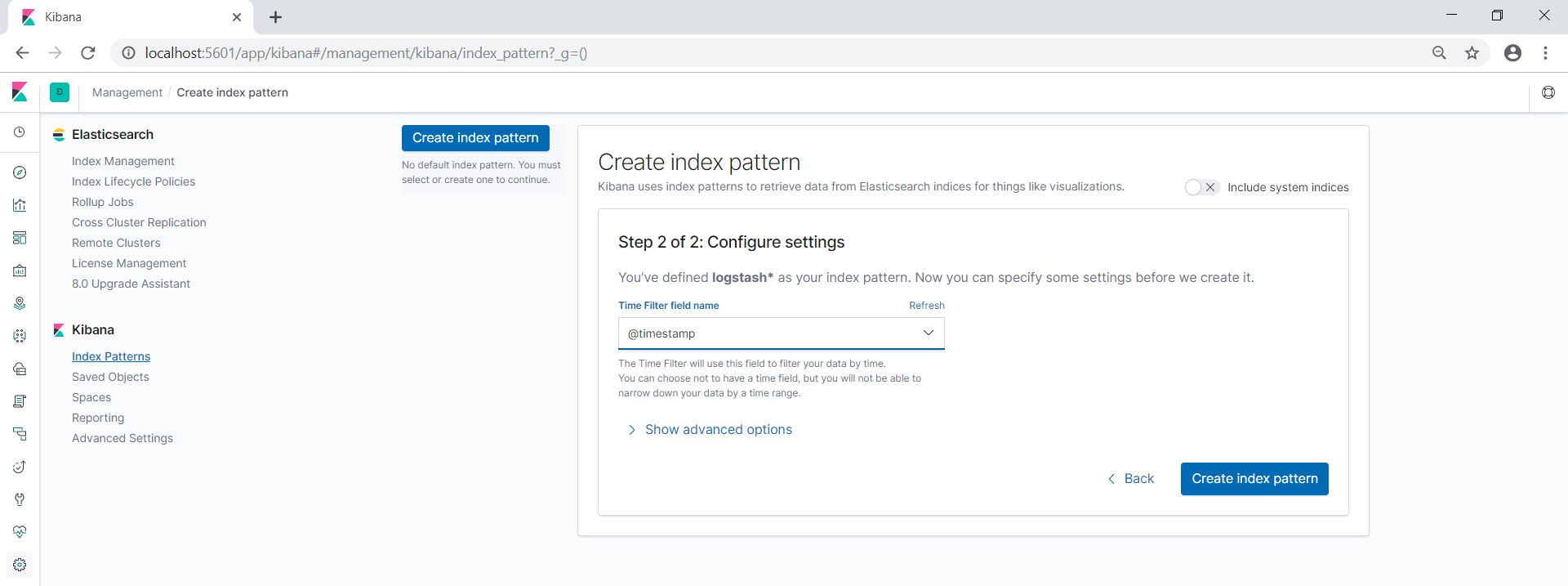Open the Time Filter field name dropdown
This screenshot has height=586, width=1568.
781,333
